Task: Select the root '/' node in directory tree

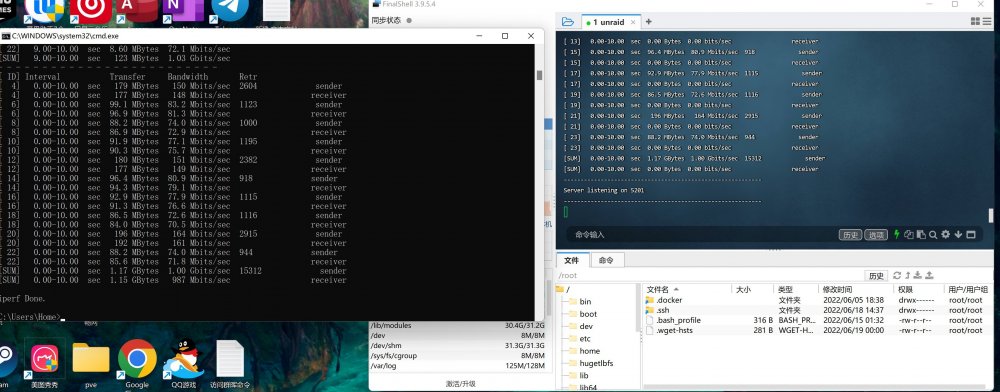Action: 562,289
